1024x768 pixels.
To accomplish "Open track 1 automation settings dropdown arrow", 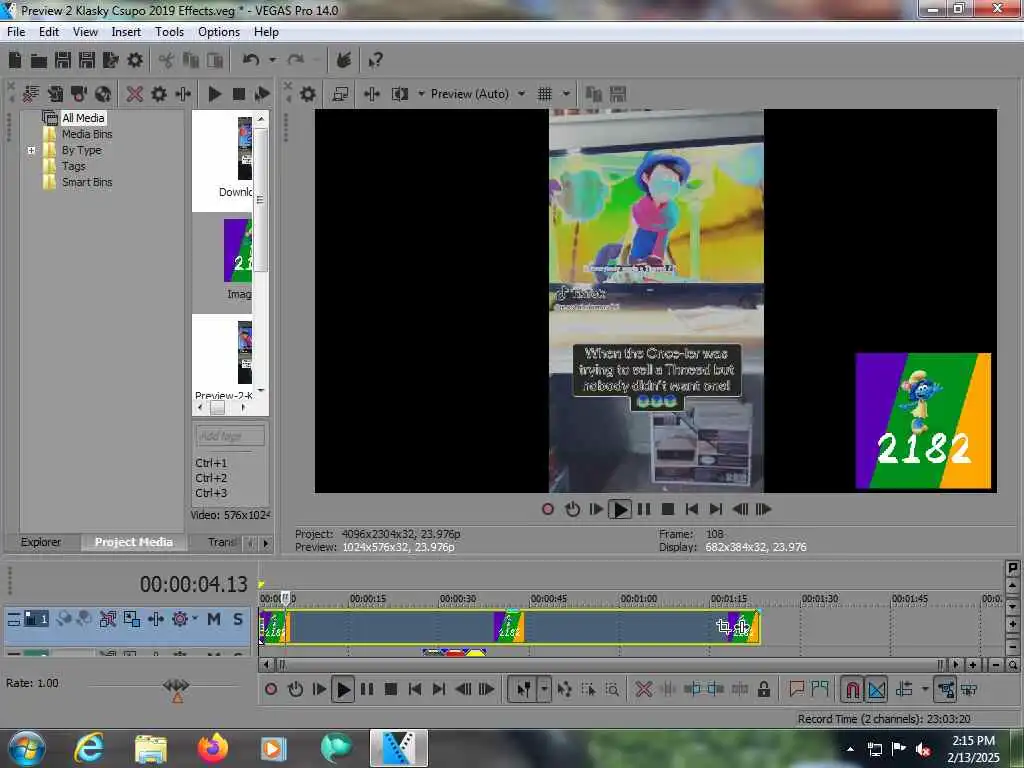I will (x=195, y=618).
